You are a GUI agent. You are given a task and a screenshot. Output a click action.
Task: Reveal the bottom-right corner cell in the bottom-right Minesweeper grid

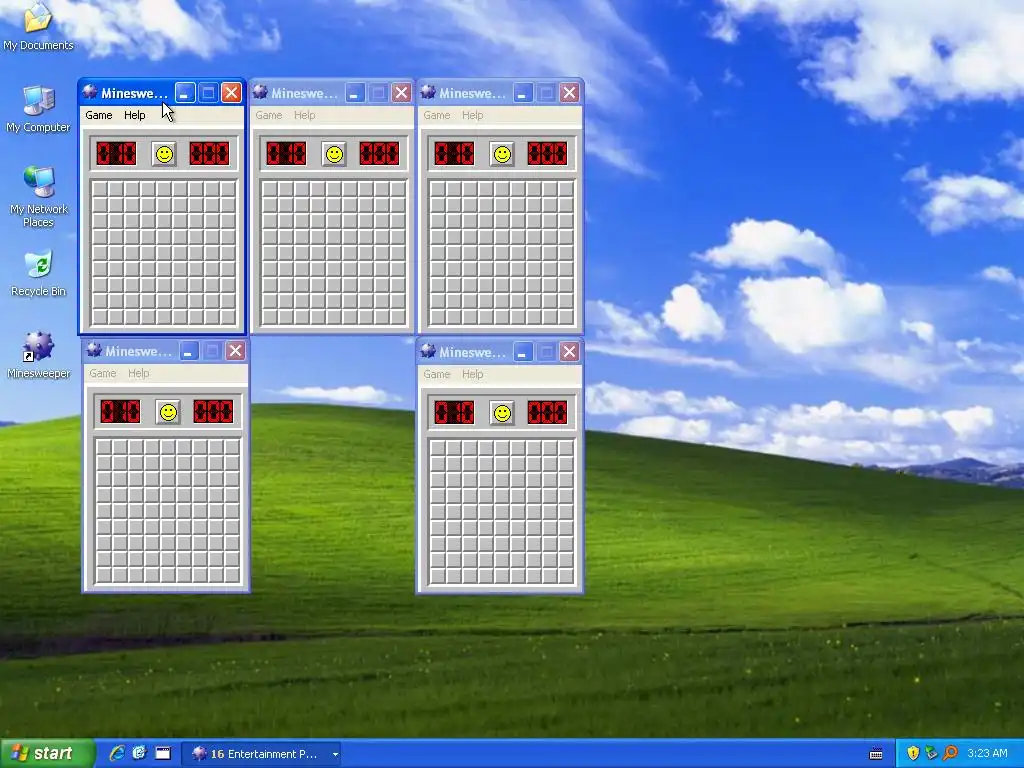pyautogui.click(x=566, y=575)
